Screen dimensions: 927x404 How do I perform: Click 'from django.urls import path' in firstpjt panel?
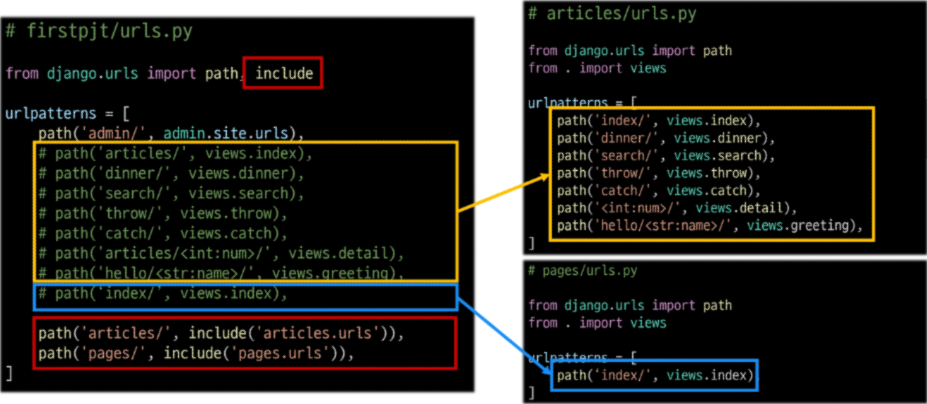tap(122, 74)
